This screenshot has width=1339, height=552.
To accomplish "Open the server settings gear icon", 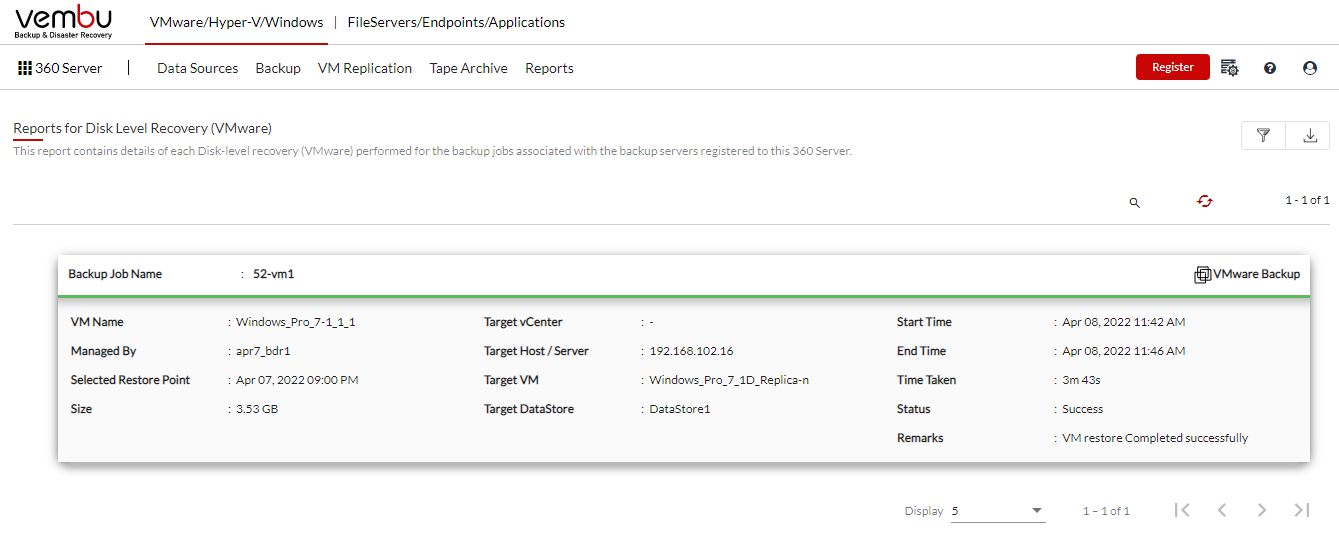I will pos(1230,68).
